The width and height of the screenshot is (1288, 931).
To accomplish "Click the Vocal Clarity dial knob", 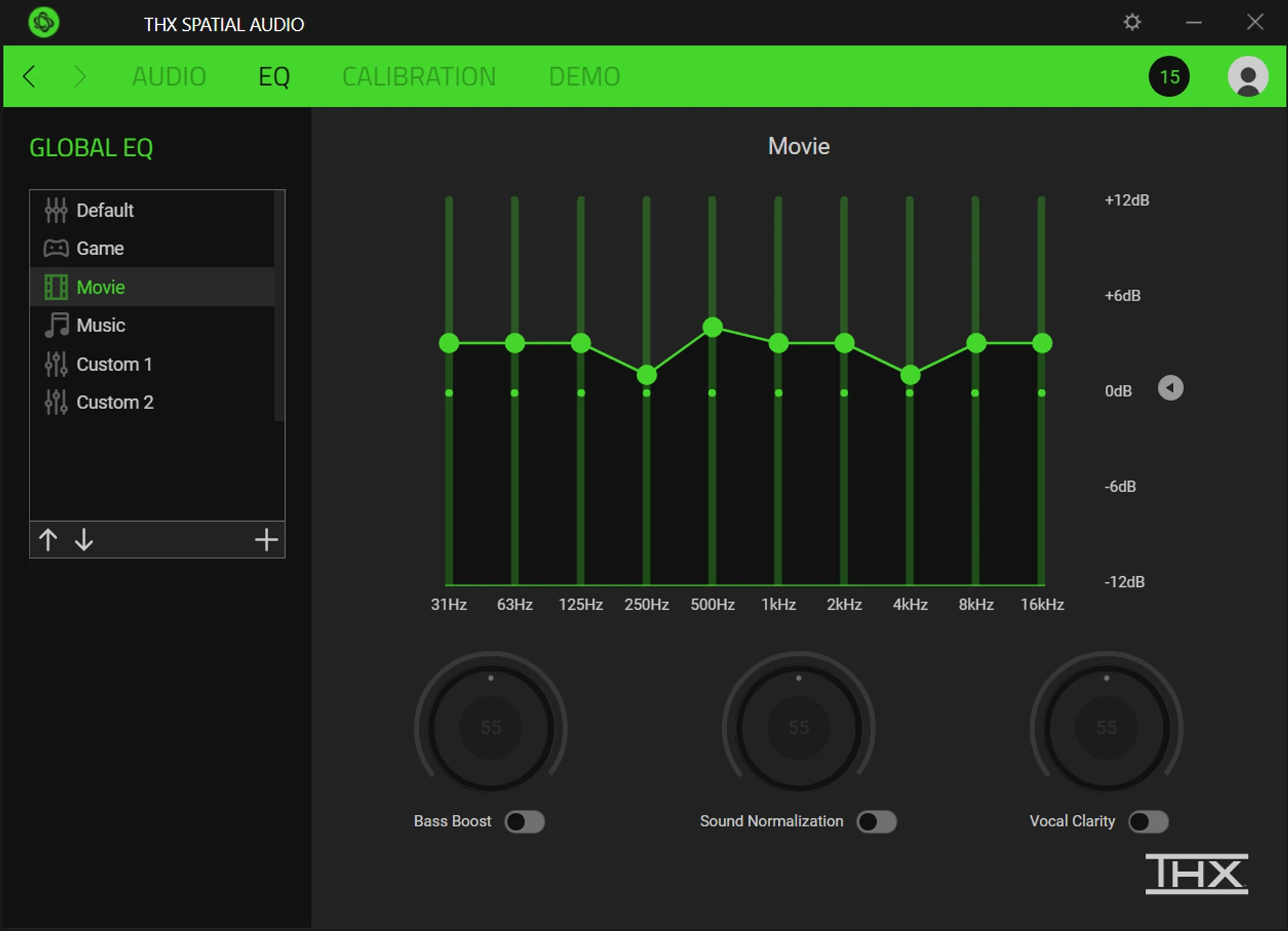I will pos(1106,728).
